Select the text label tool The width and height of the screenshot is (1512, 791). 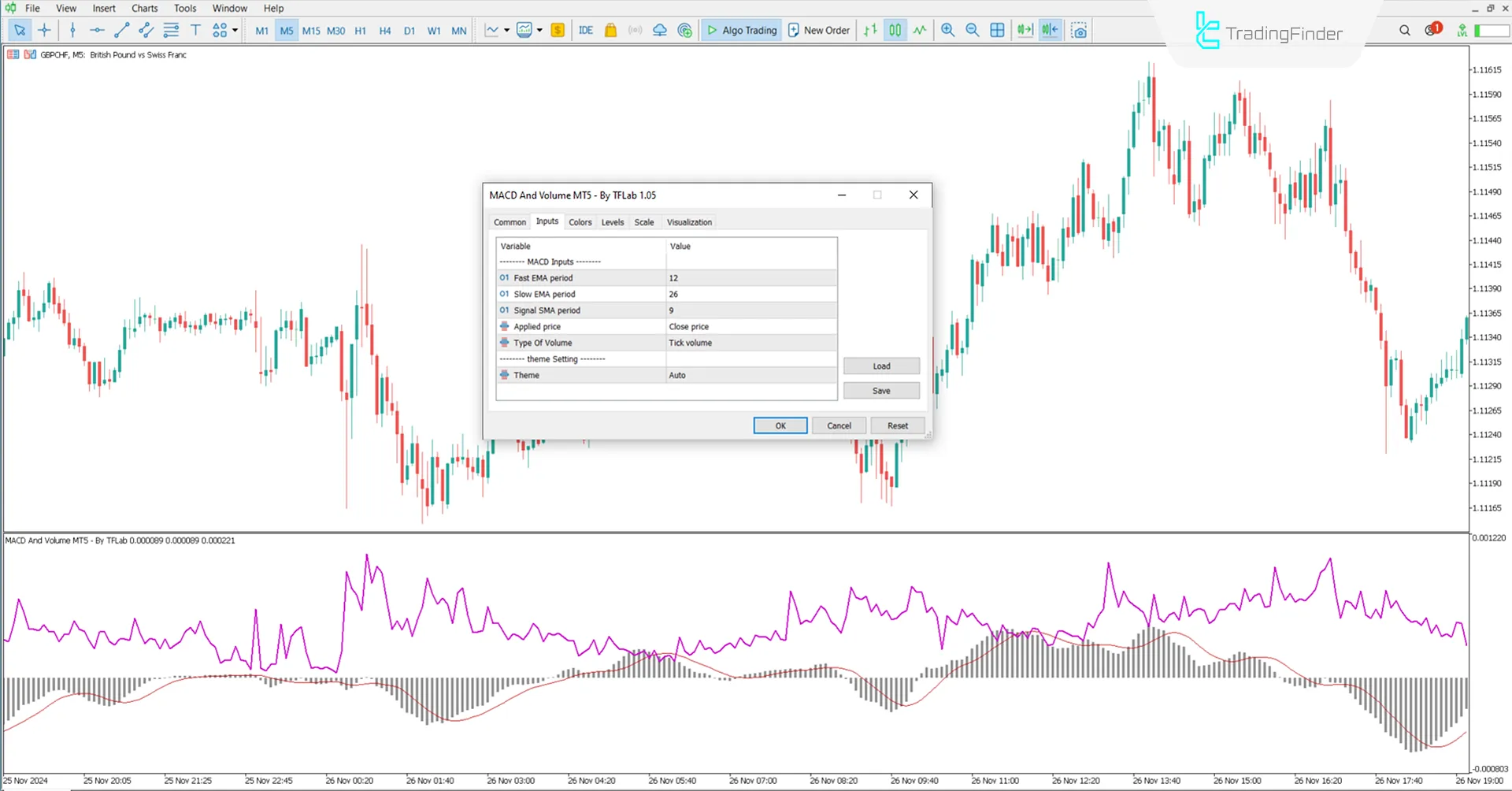coord(195,30)
